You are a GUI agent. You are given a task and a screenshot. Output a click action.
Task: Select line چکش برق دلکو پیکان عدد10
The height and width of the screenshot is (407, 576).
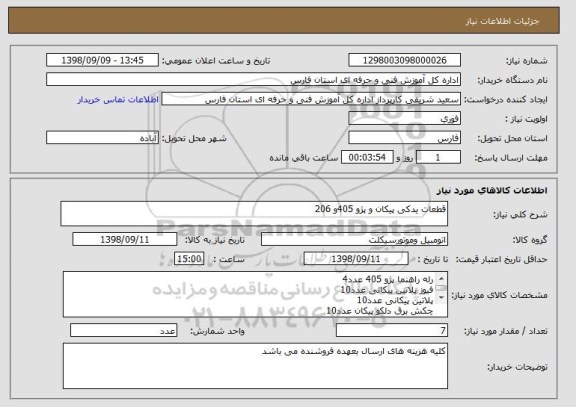[x=380, y=311]
